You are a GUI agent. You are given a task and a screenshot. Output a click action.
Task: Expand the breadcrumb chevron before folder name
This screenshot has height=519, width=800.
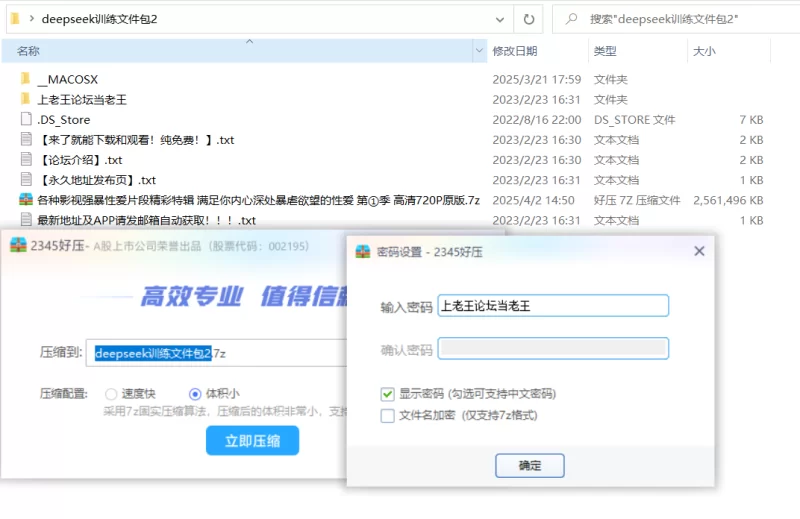click(x=32, y=19)
